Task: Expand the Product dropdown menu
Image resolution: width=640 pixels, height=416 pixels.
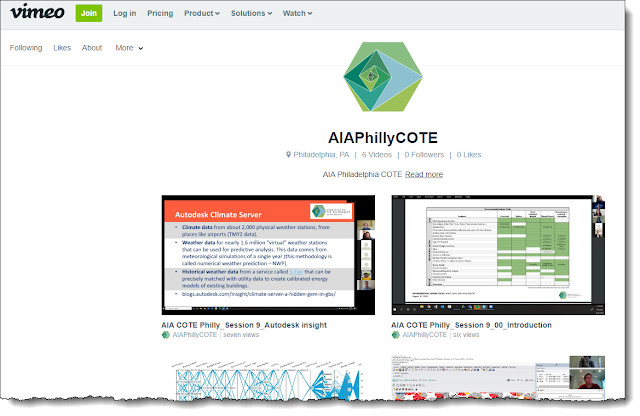Action: (x=202, y=13)
